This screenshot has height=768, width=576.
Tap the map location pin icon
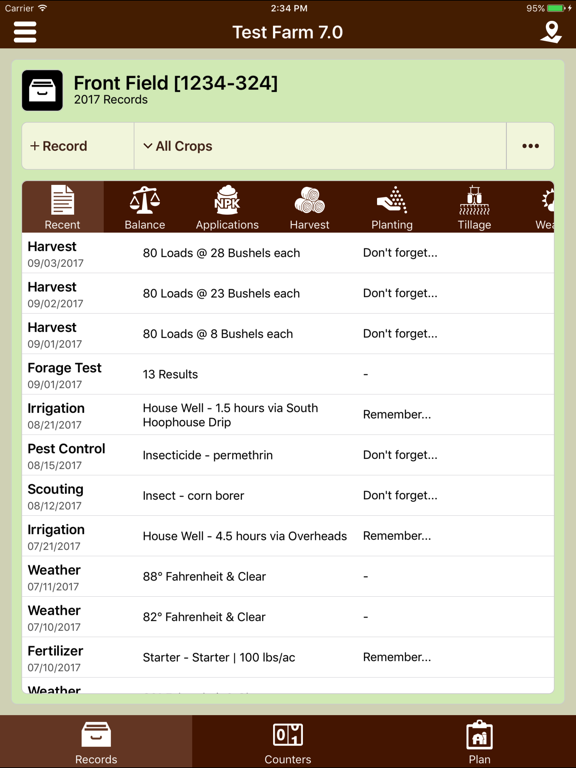pos(551,32)
